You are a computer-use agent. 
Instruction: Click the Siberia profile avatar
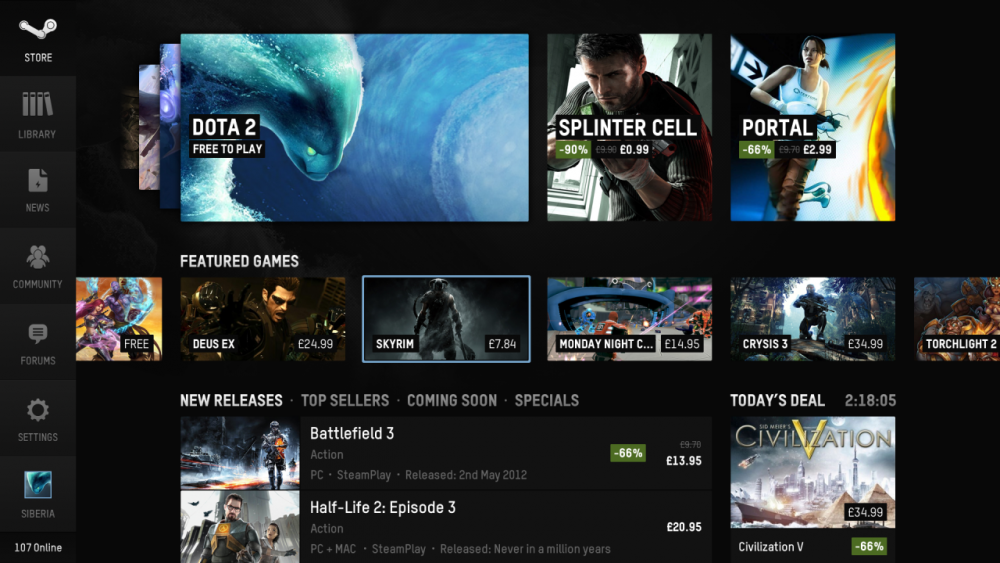37,486
